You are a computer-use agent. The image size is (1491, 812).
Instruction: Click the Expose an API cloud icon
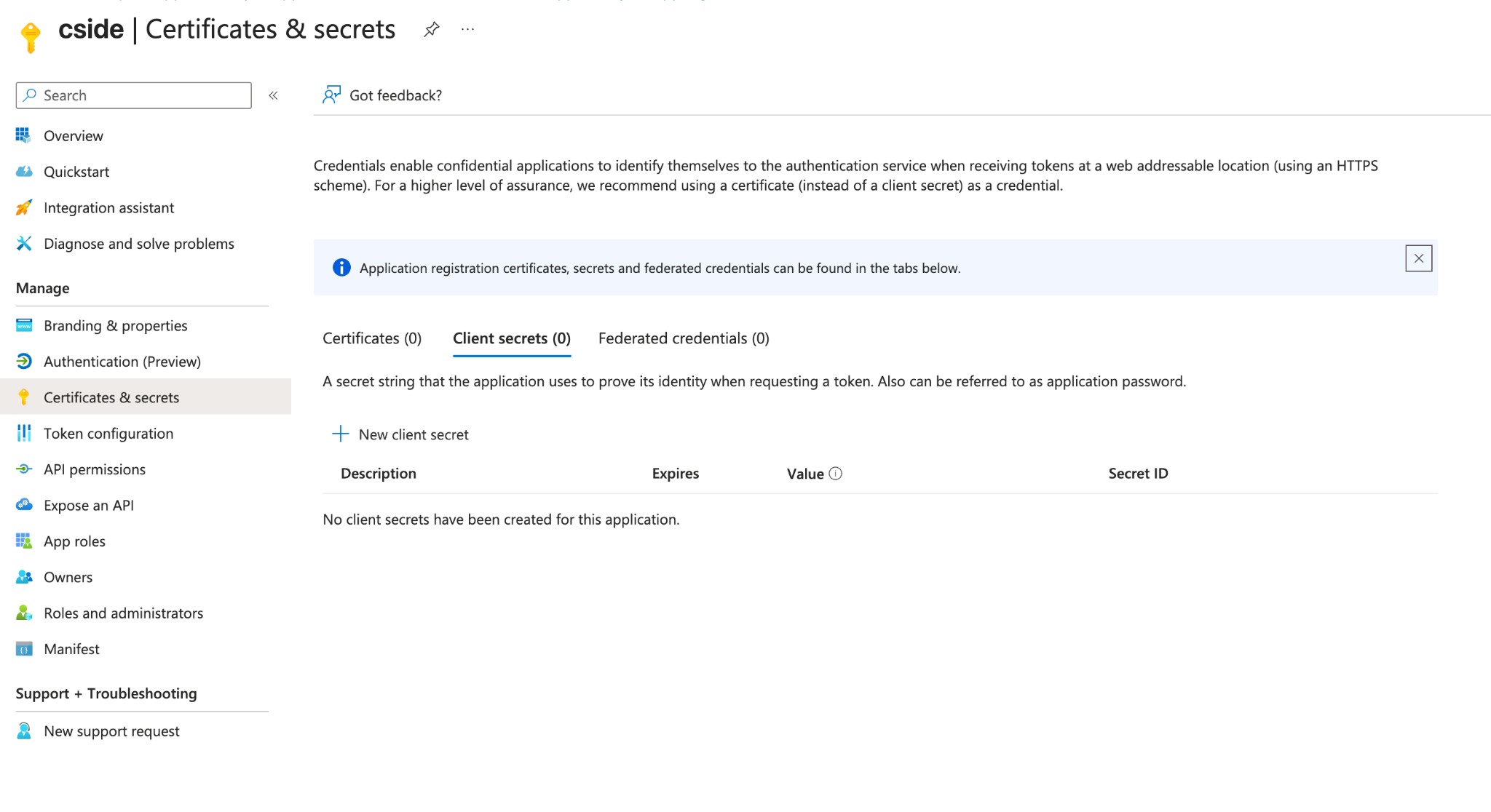click(x=23, y=505)
